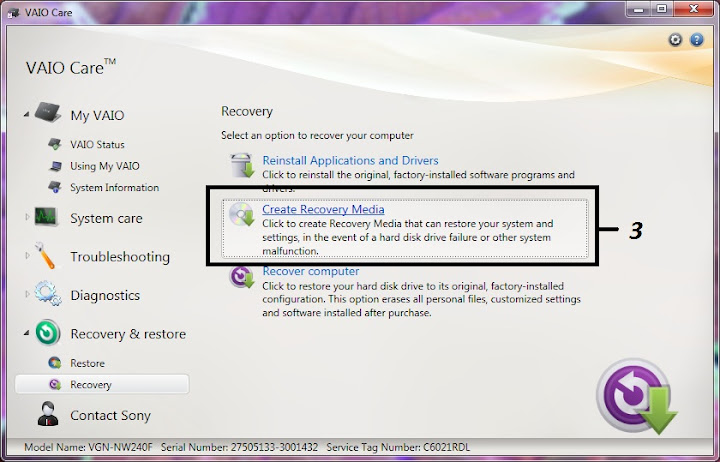Viewport: 720px width, 462px height.
Task: Close the VAIO Care window
Action: [x=694, y=9]
